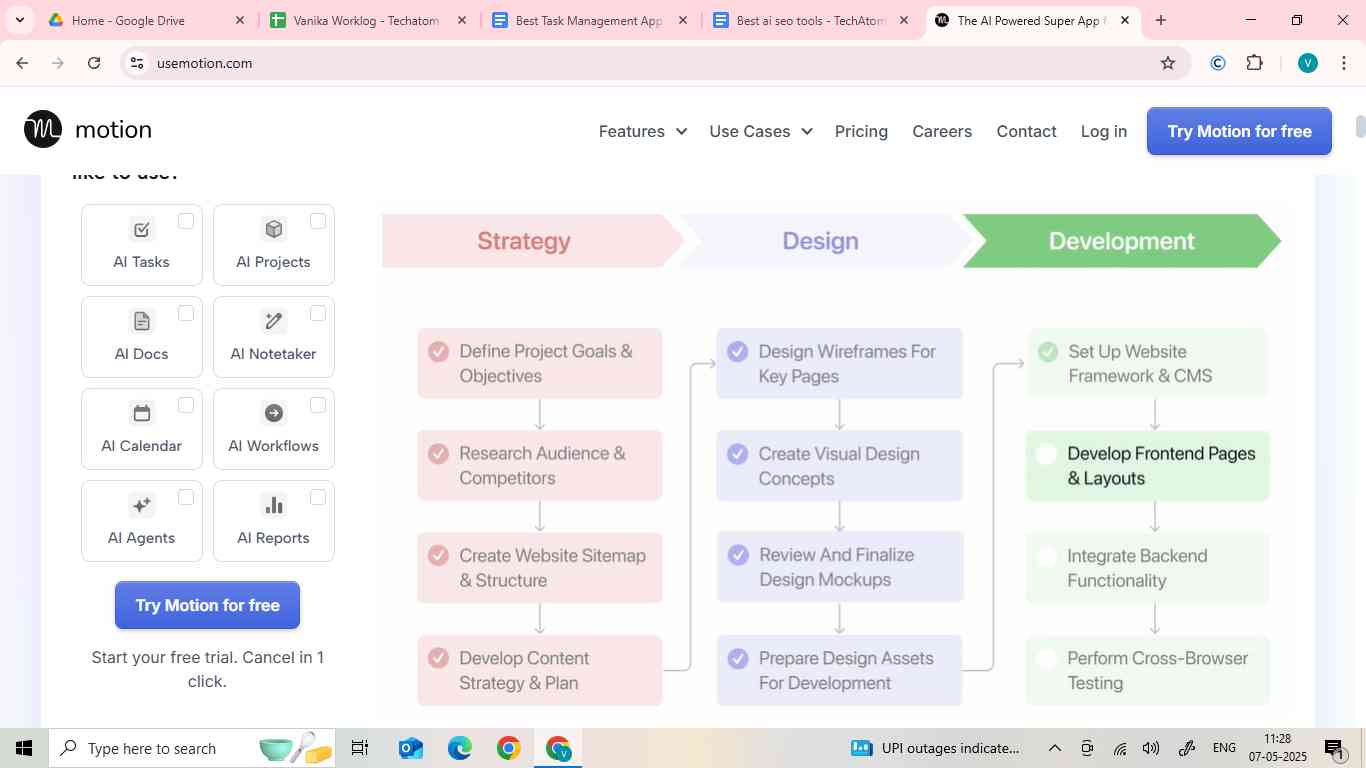
Task: Expand the Features dropdown menu
Action: tap(642, 131)
